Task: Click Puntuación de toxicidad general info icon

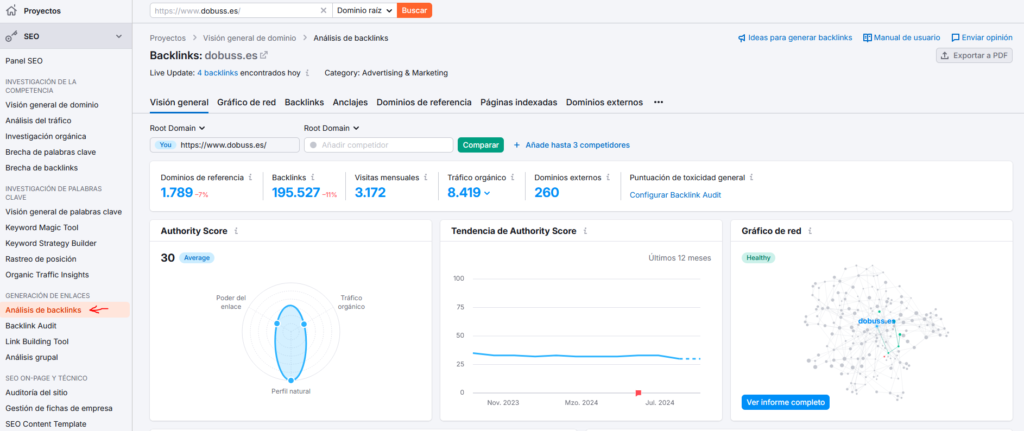Action: (x=752, y=177)
